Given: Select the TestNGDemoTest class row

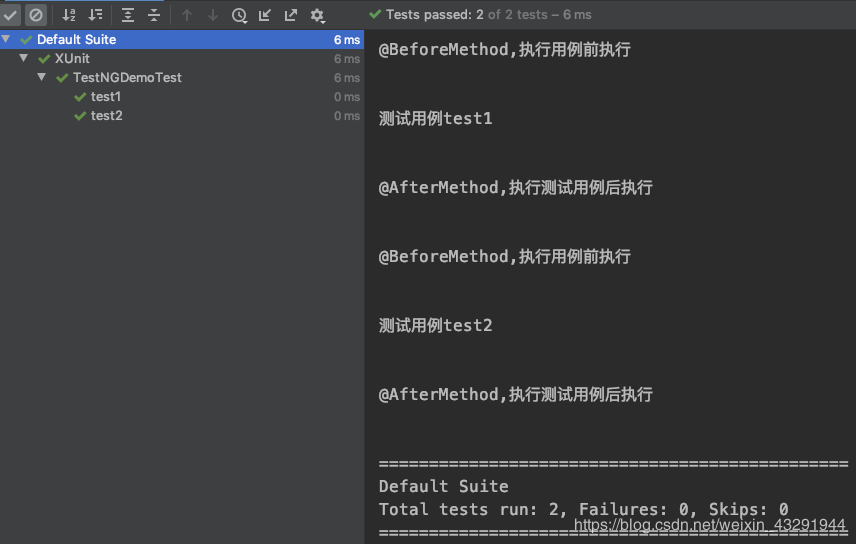Looking at the screenshot, I should click(127, 78).
